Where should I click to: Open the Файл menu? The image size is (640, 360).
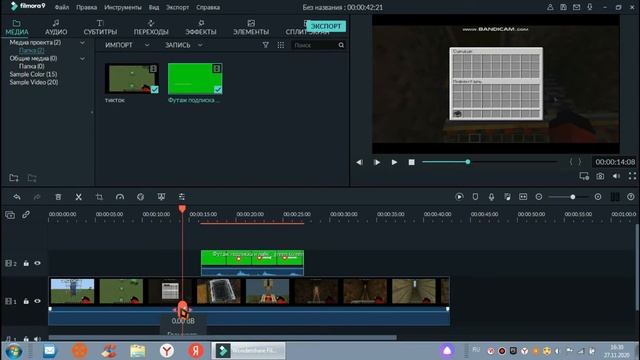pos(62,7)
